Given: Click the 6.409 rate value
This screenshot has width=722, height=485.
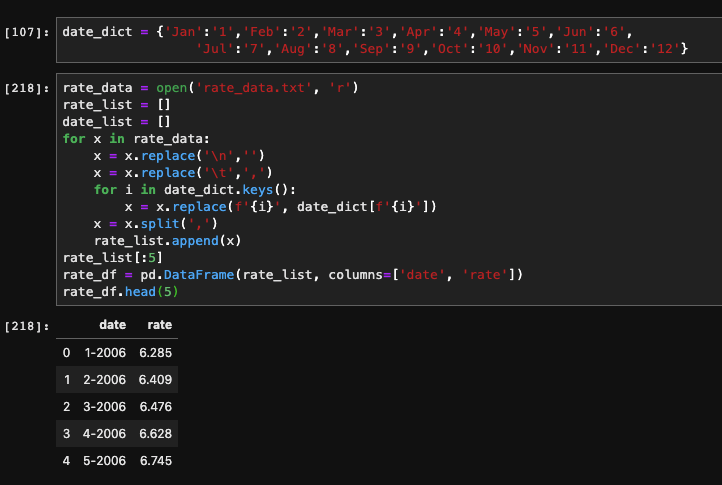Looking at the screenshot, I should tap(156, 380).
